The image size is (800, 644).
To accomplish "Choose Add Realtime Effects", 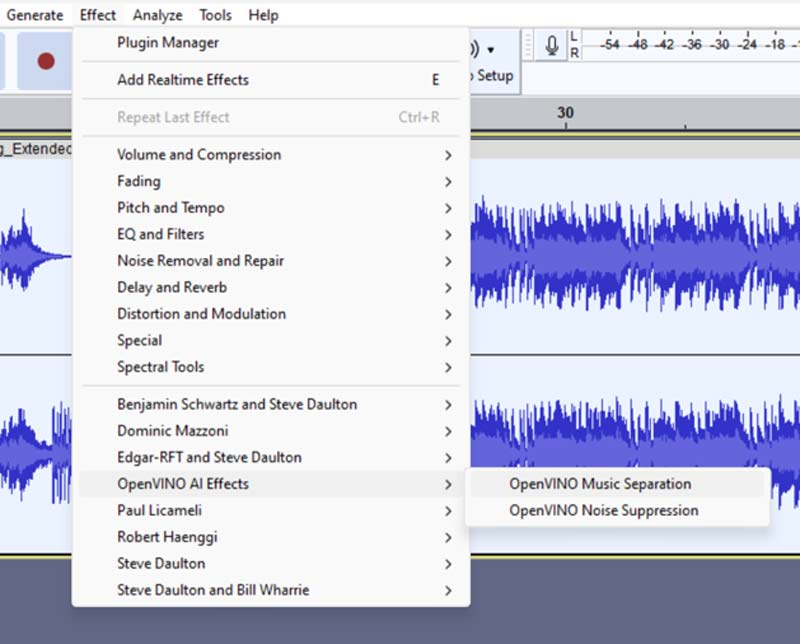I will tap(271, 80).
